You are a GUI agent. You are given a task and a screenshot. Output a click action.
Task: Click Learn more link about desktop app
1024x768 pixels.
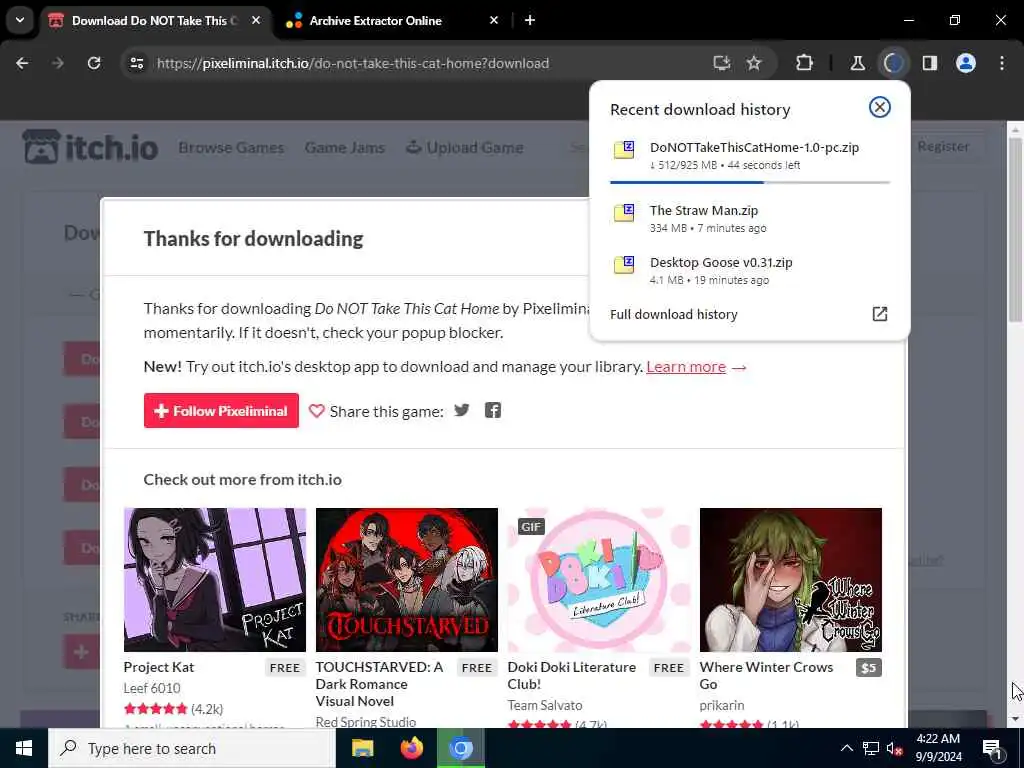coord(686,367)
